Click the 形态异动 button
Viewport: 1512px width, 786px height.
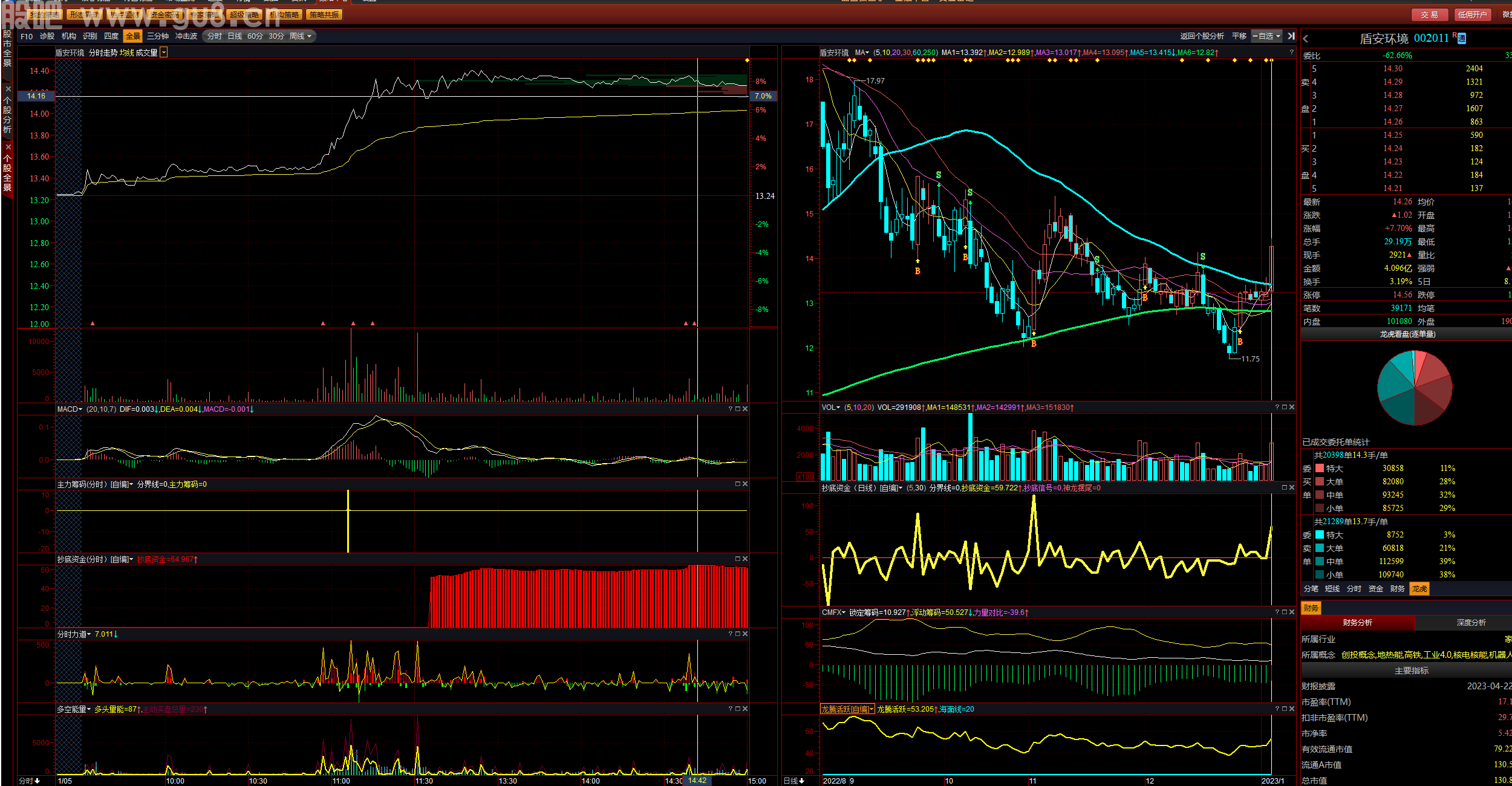(x=84, y=15)
